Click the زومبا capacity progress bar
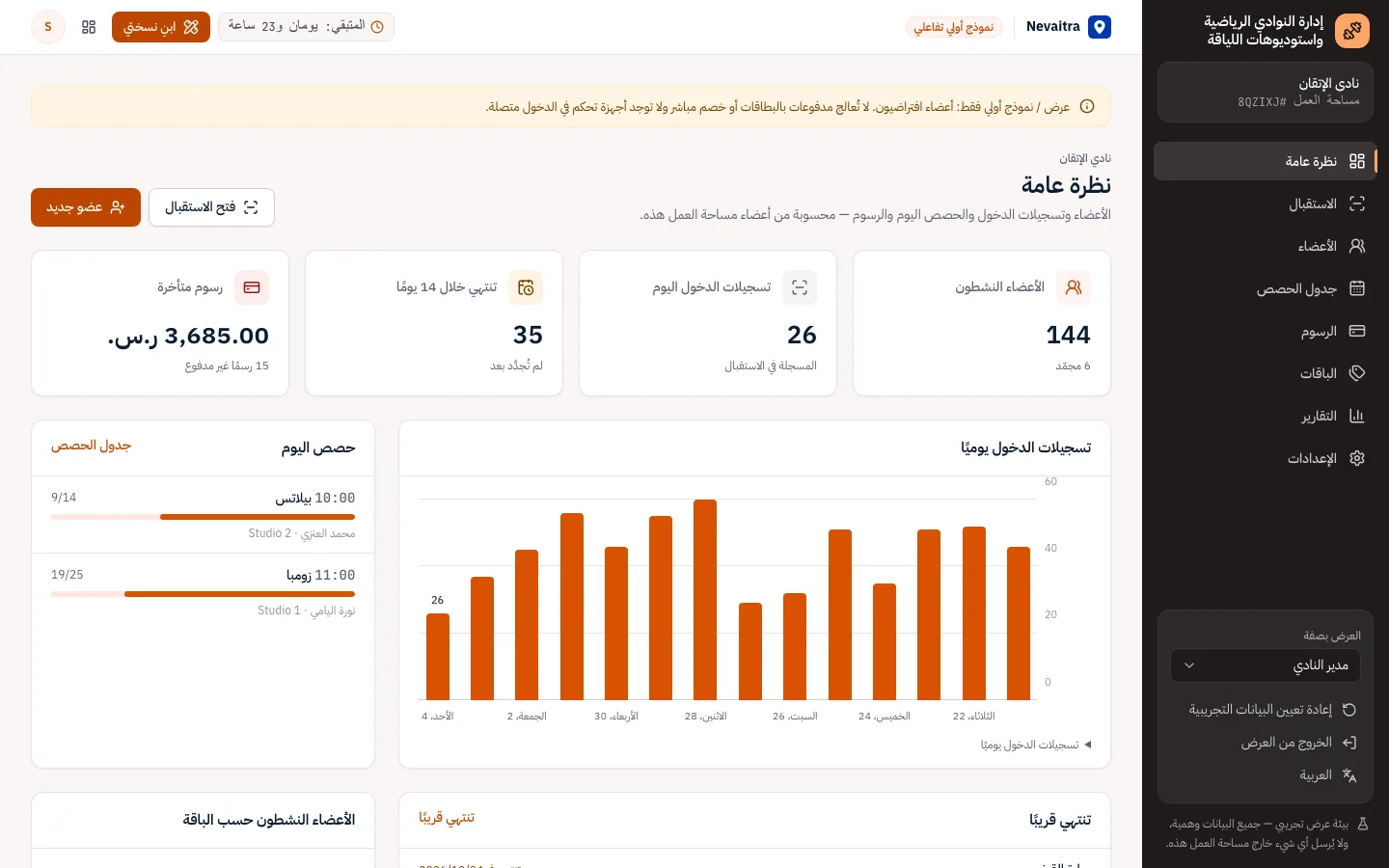 [x=203, y=594]
